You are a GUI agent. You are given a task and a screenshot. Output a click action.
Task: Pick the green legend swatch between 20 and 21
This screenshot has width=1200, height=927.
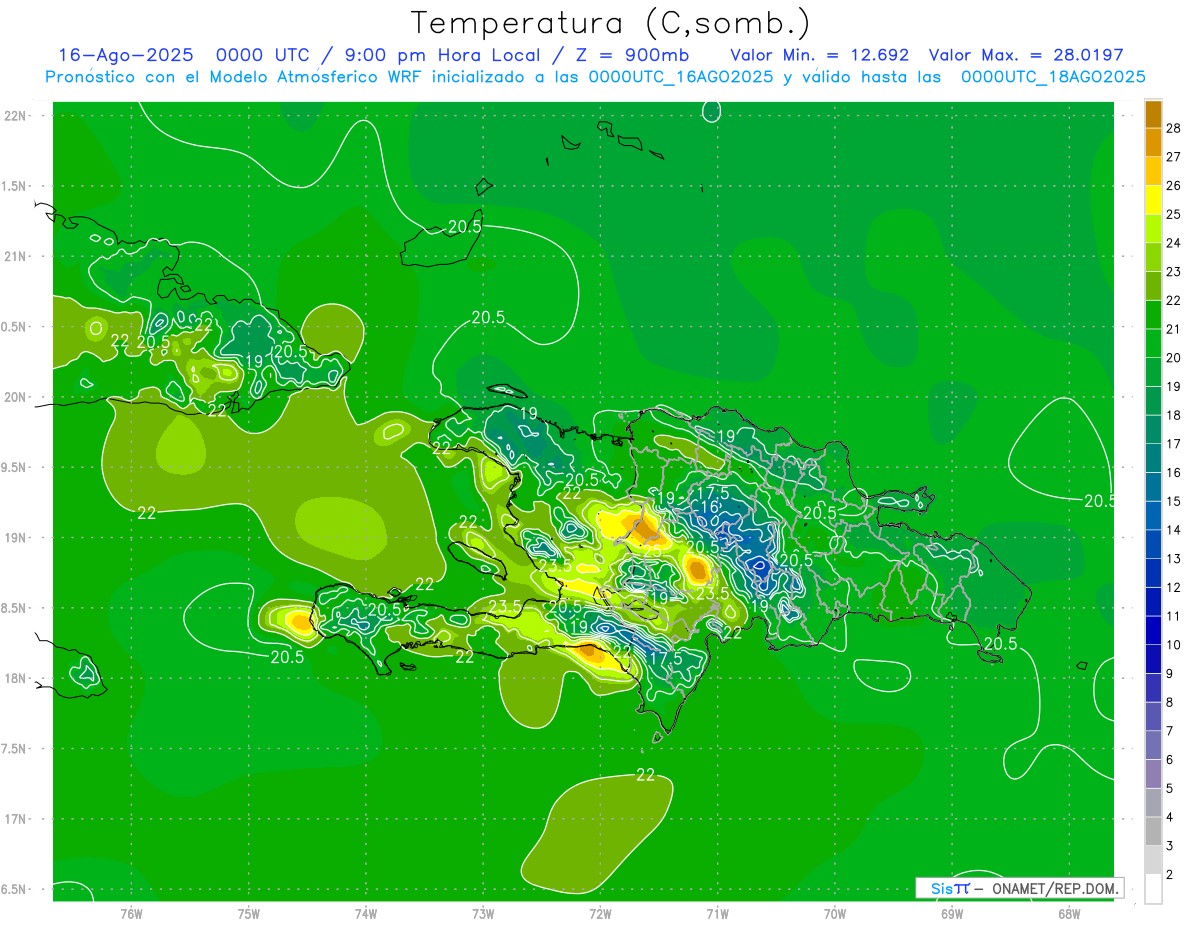point(1153,343)
